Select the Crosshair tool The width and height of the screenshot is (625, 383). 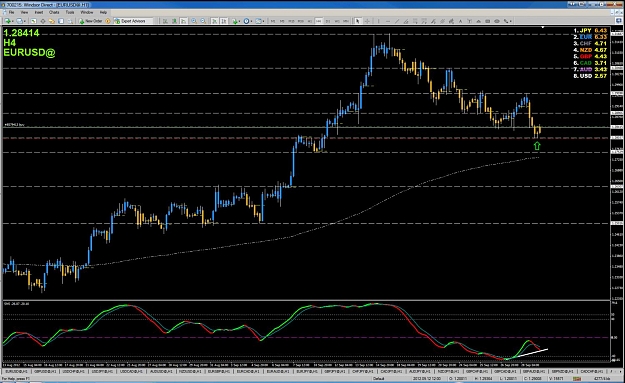368,21
